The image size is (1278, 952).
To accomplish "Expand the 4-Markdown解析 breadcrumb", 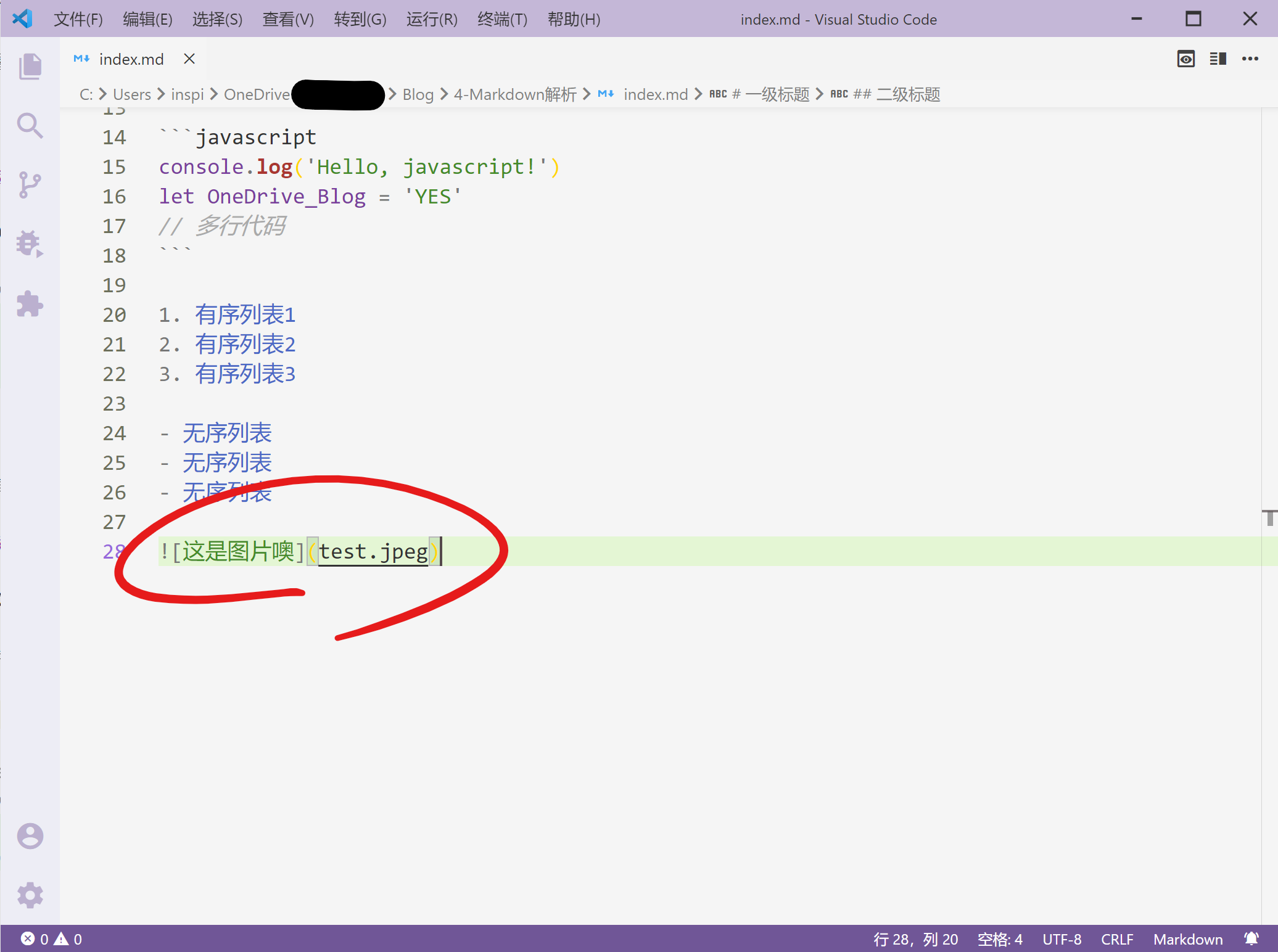I will tap(514, 94).
